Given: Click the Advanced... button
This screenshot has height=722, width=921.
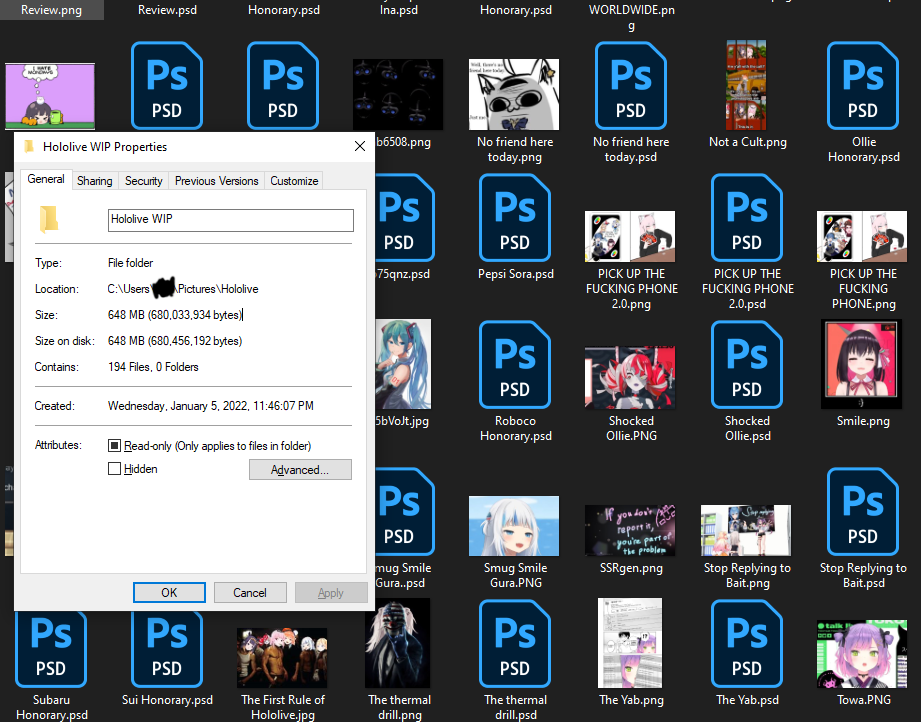Looking at the screenshot, I should point(300,469).
